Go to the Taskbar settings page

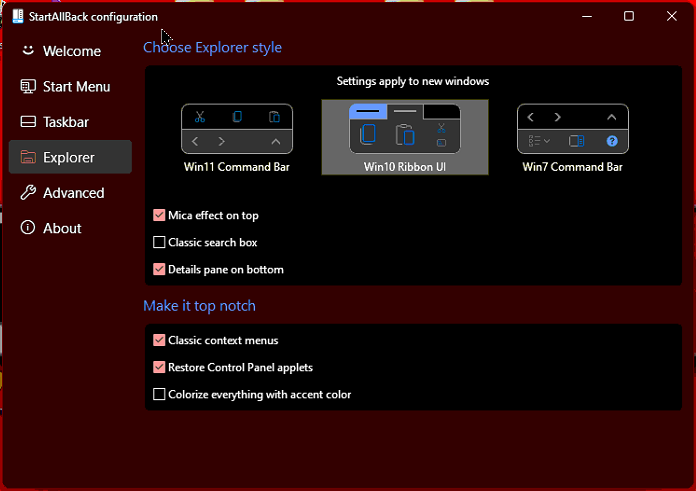click(66, 122)
